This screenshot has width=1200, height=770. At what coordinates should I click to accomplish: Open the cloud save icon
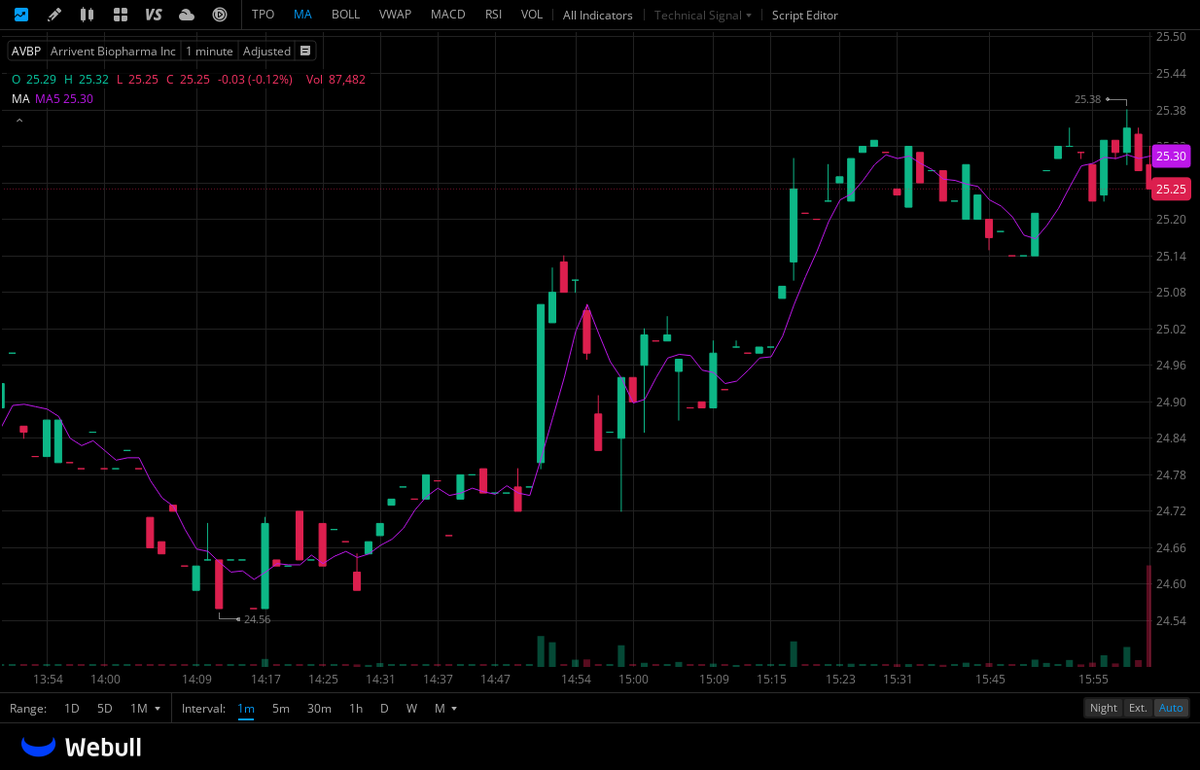(186, 15)
